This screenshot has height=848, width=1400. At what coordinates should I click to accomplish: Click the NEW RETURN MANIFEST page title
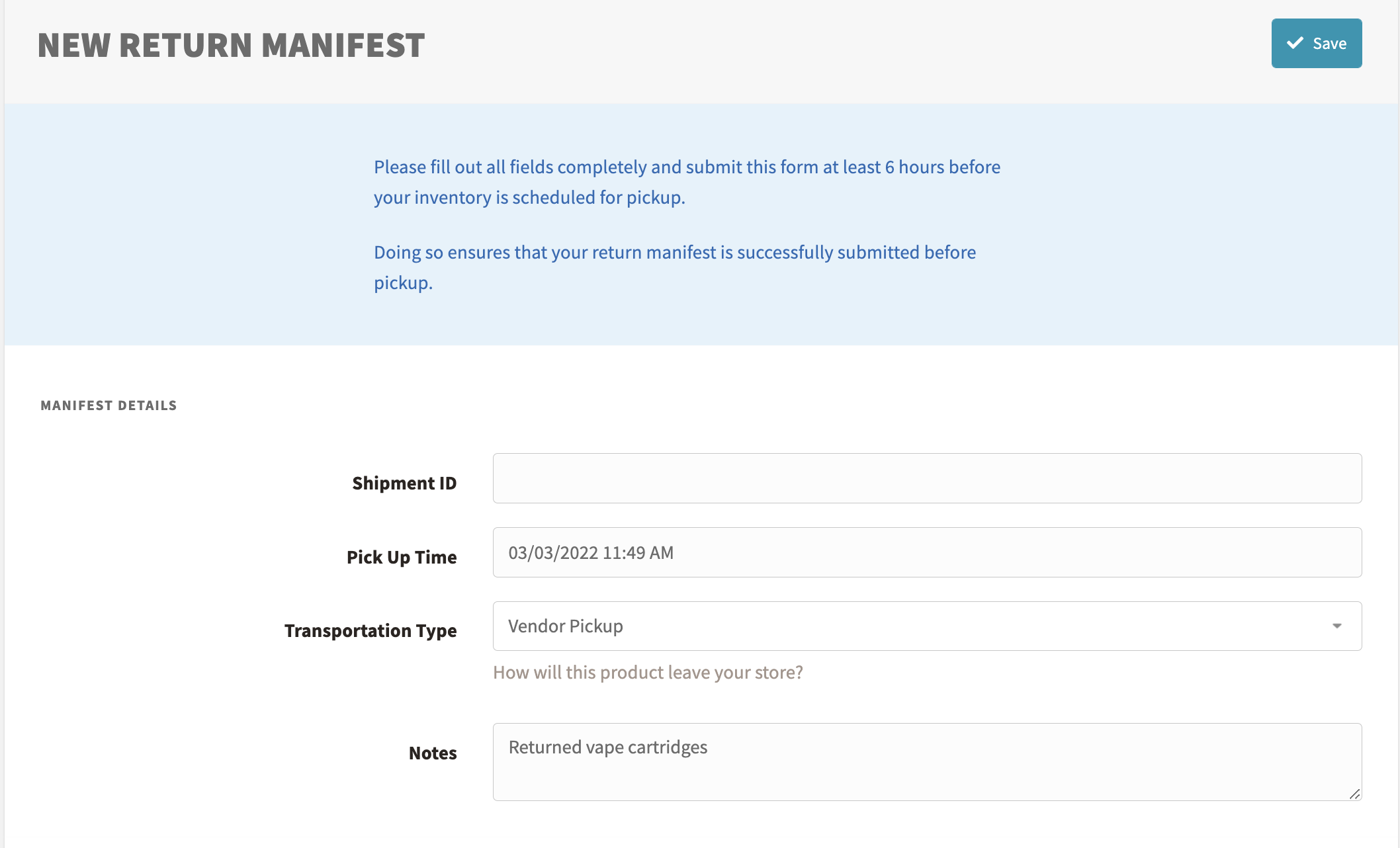pyautogui.click(x=231, y=45)
